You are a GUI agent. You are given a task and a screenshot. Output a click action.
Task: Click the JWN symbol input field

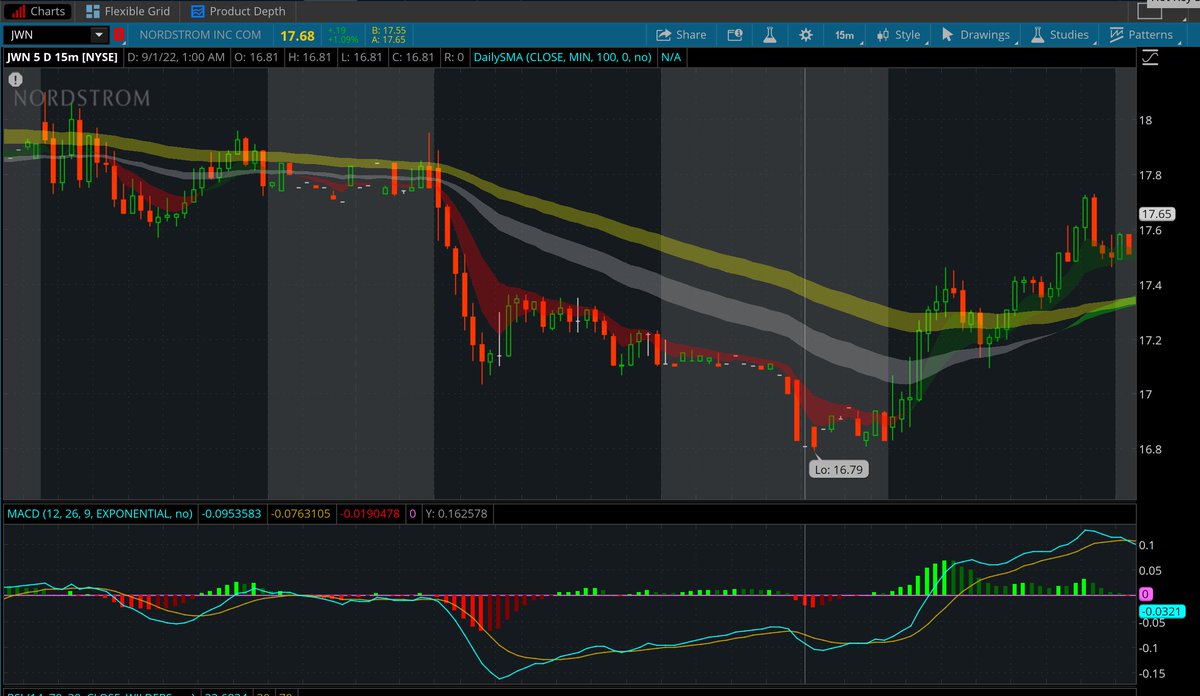point(48,35)
